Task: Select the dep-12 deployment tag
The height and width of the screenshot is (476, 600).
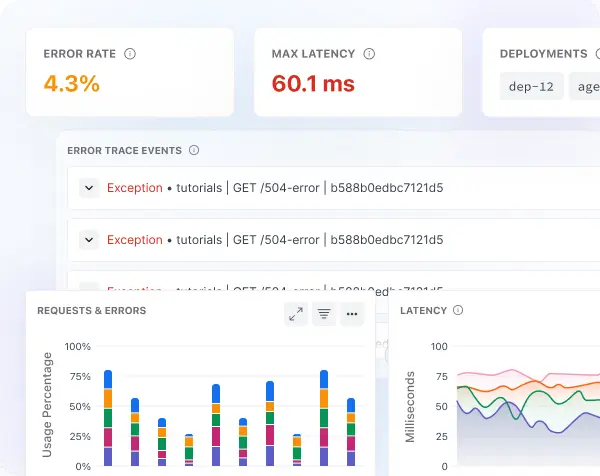Action: [532, 86]
